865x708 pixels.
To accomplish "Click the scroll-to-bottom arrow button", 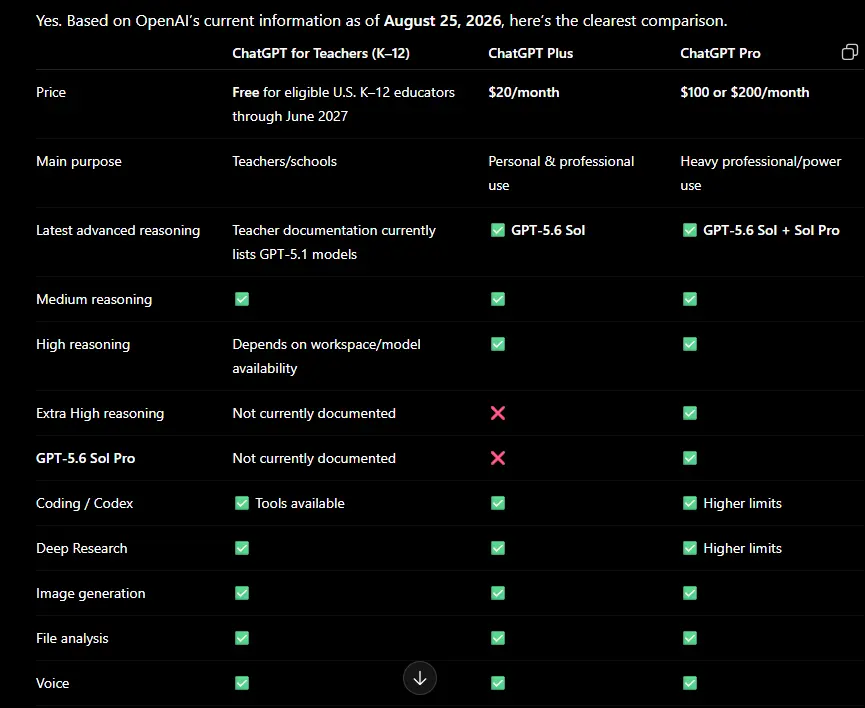I will click(420, 678).
